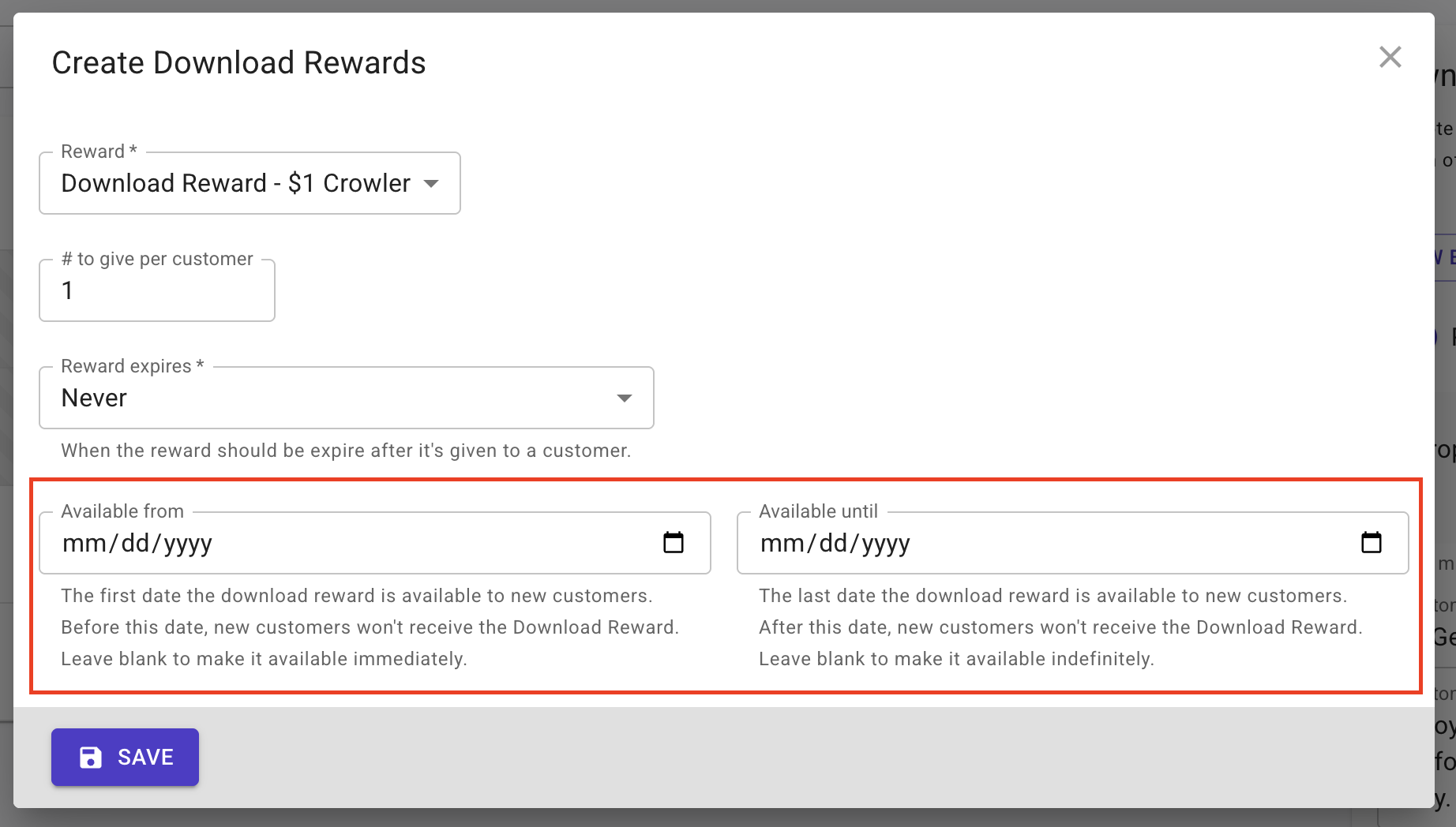1456x827 pixels.
Task: Close the Create Download Rewards dialog
Action: pyautogui.click(x=1390, y=57)
